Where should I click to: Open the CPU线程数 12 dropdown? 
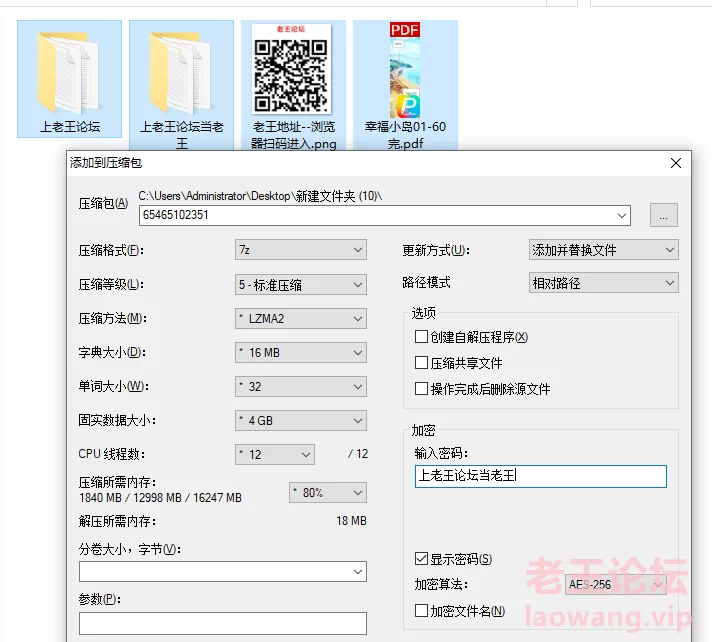click(275, 454)
